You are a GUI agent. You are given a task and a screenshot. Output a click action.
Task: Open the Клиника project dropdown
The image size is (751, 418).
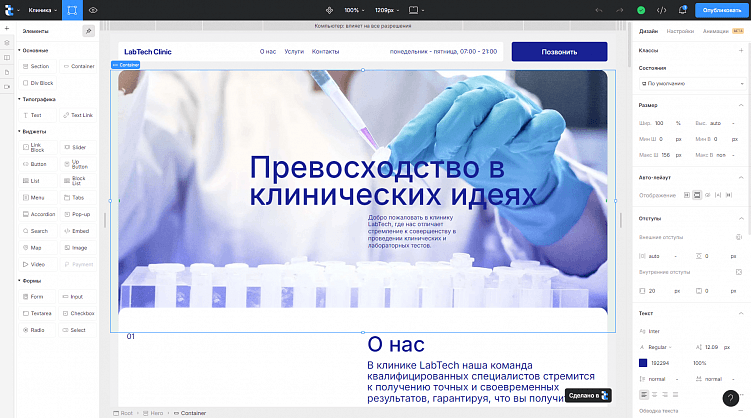click(x=42, y=10)
